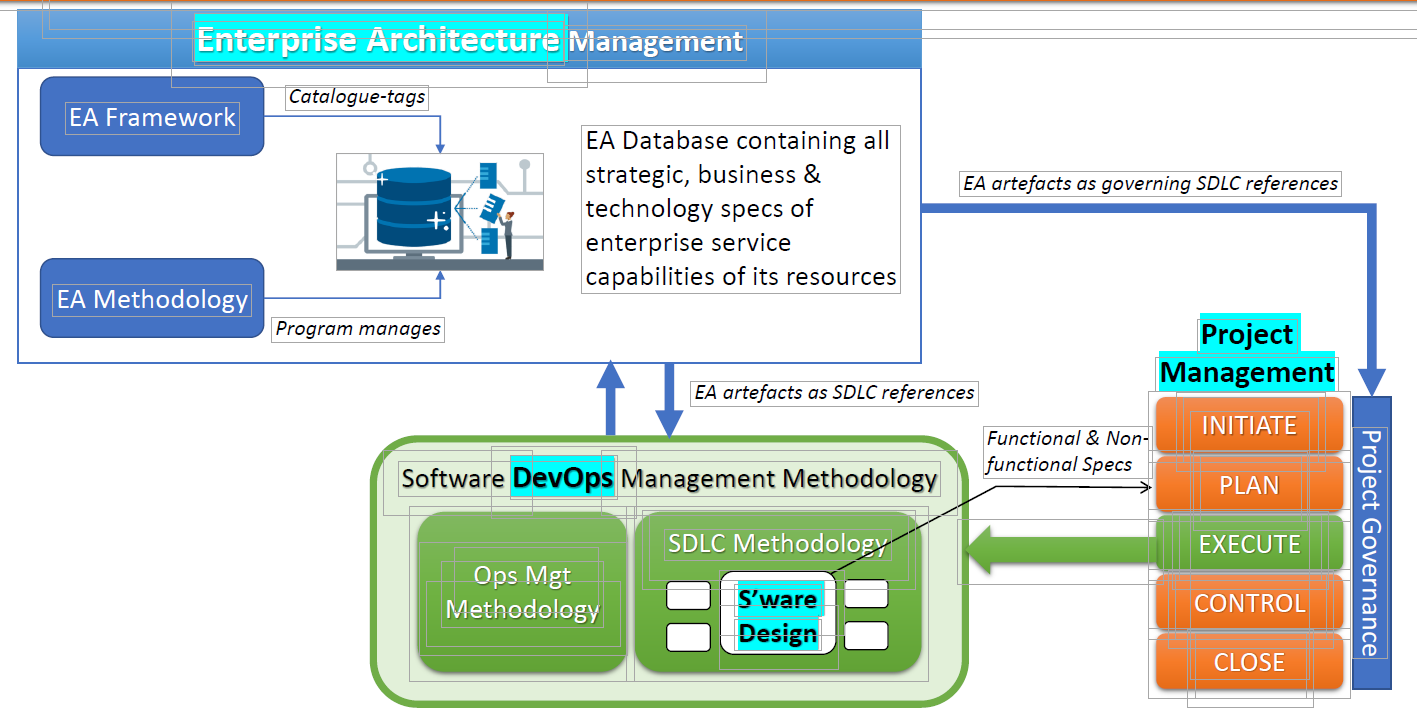The height and width of the screenshot is (715, 1417).
Task: Select the PLAN phase block
Action: pos(1249,485)
